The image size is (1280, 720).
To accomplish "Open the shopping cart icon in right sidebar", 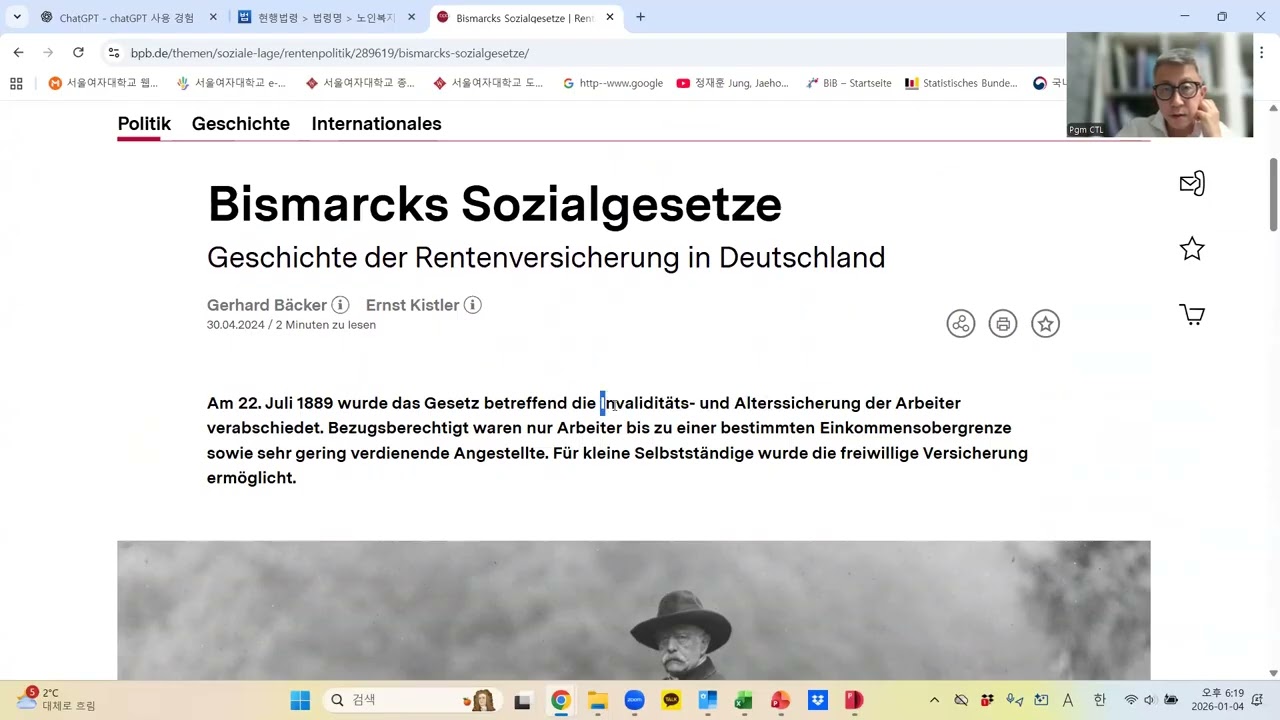I will click(x=1192, y=315).
